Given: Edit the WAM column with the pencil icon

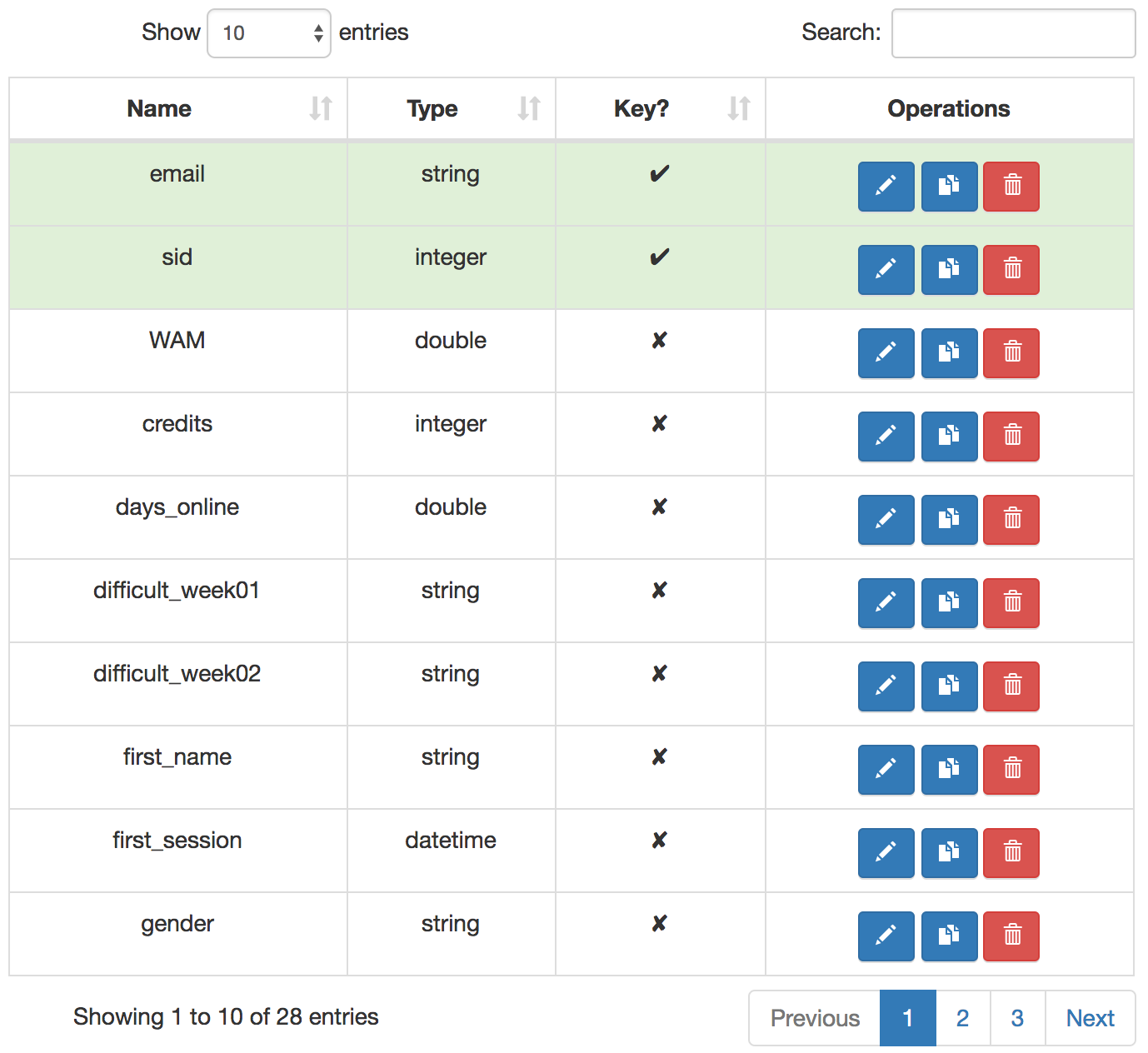Looking at the screenshot, I should (886, 352).
